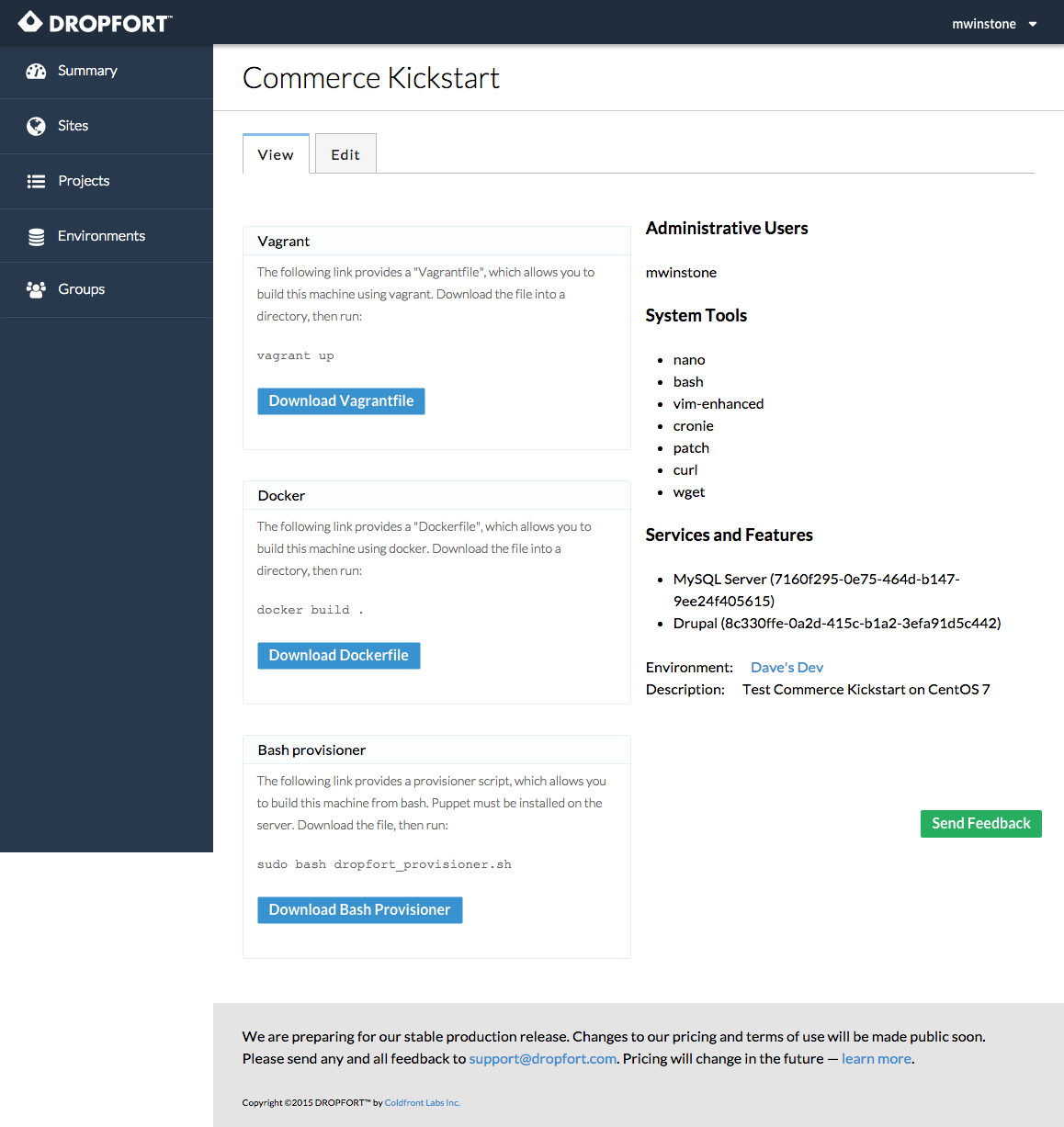This screenshot has width=1064, height=1127.
Task: Click the 'docker build .' command text
Action: (311, 611)
